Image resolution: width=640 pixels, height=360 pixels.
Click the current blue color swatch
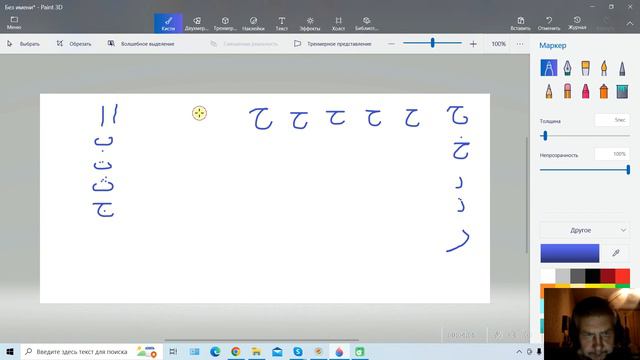coord(570,253)
